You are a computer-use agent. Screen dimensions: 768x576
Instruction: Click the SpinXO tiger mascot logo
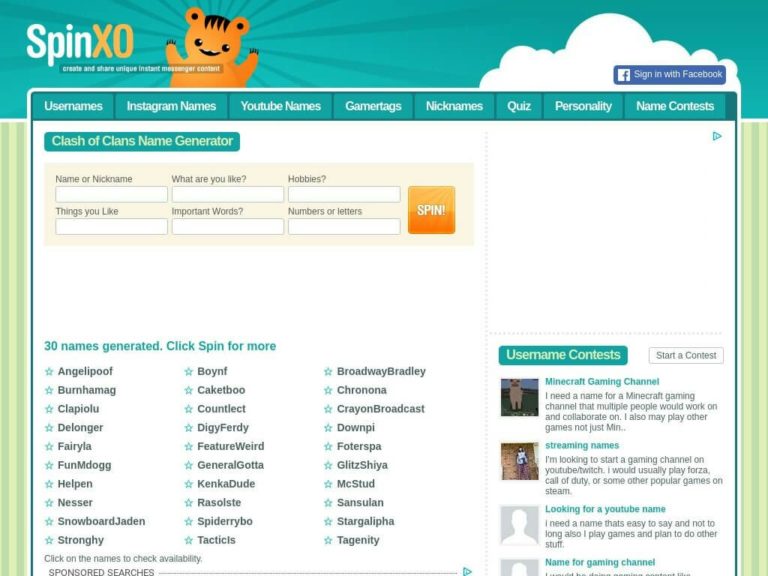210,46
